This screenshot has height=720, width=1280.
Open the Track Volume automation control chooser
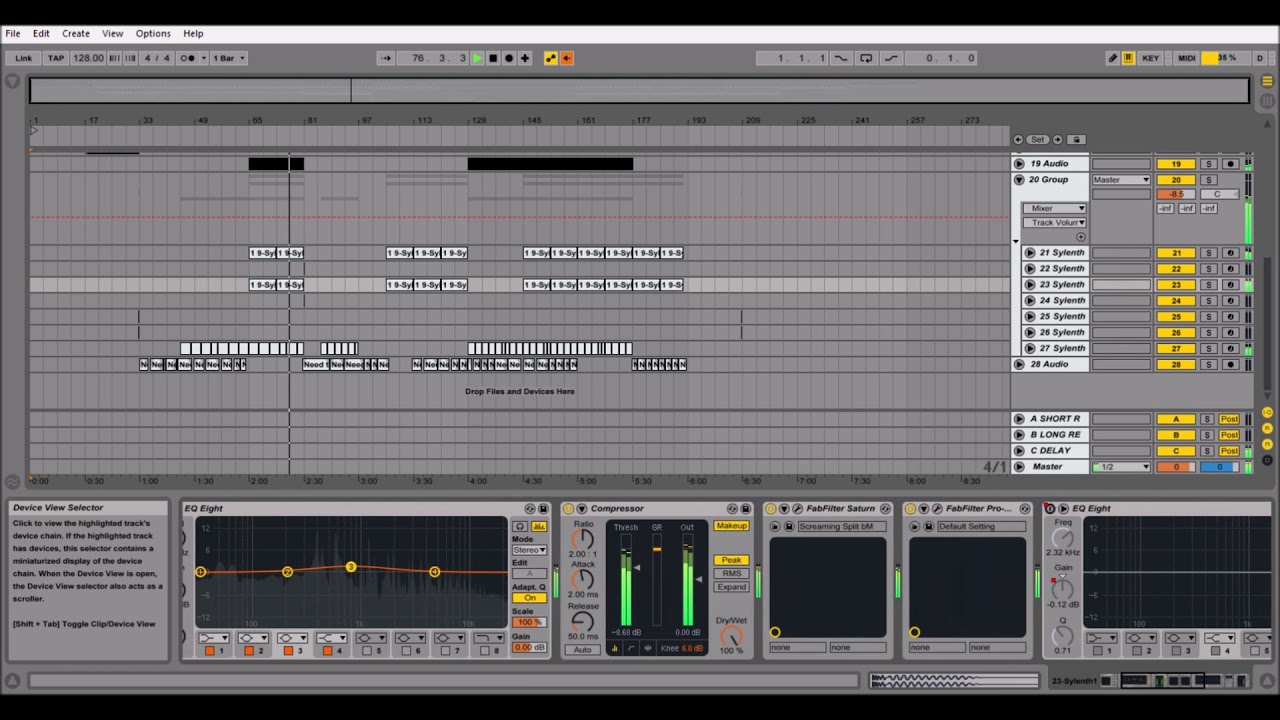point(1054,223)
